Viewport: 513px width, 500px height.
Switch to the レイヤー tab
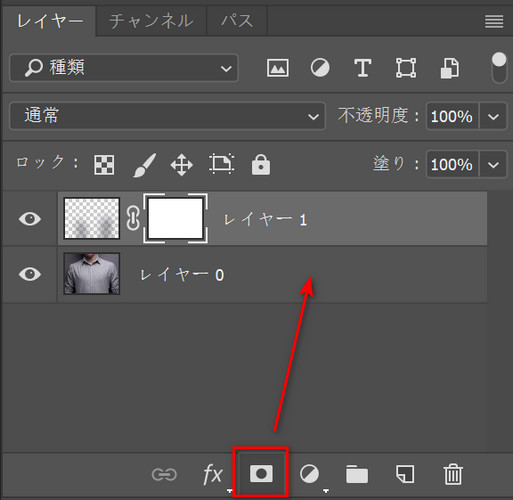tap(50, 21)
